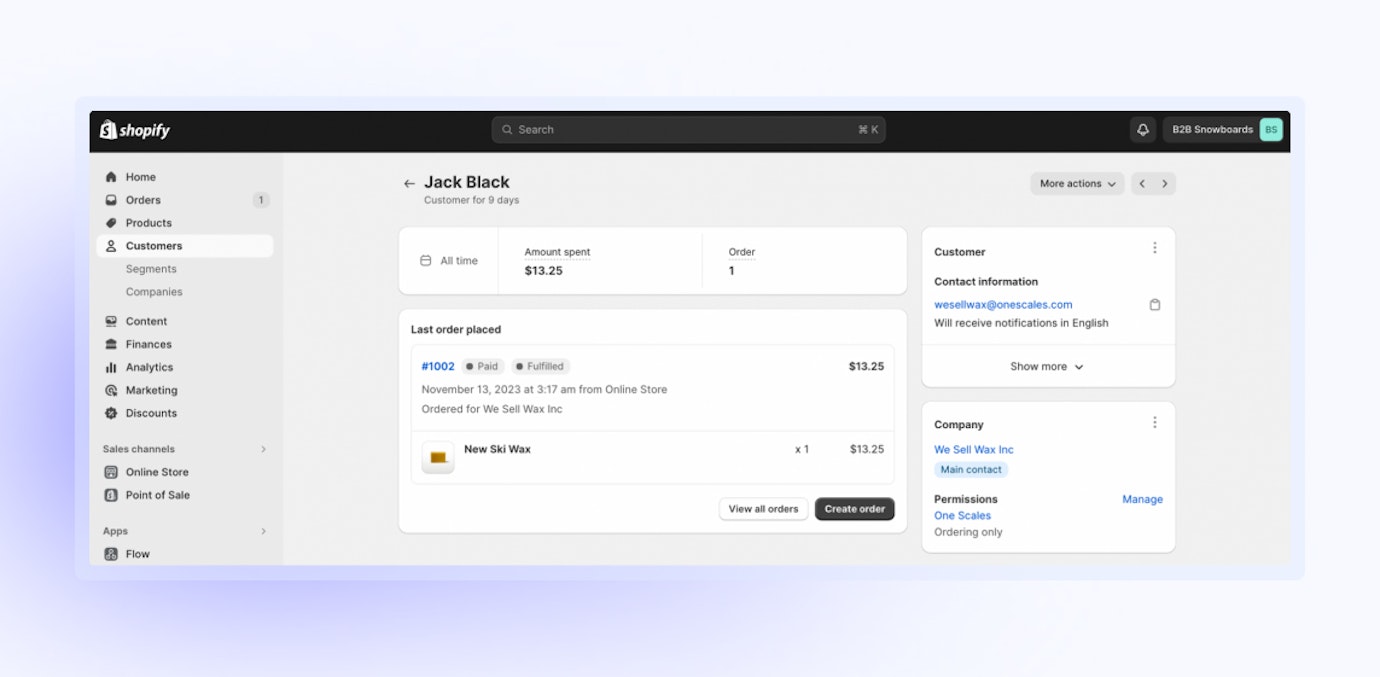This screenshot has height=677, width=1380.
Task: Click the Amount spent $13.25 value
Action: pos(544,271)
